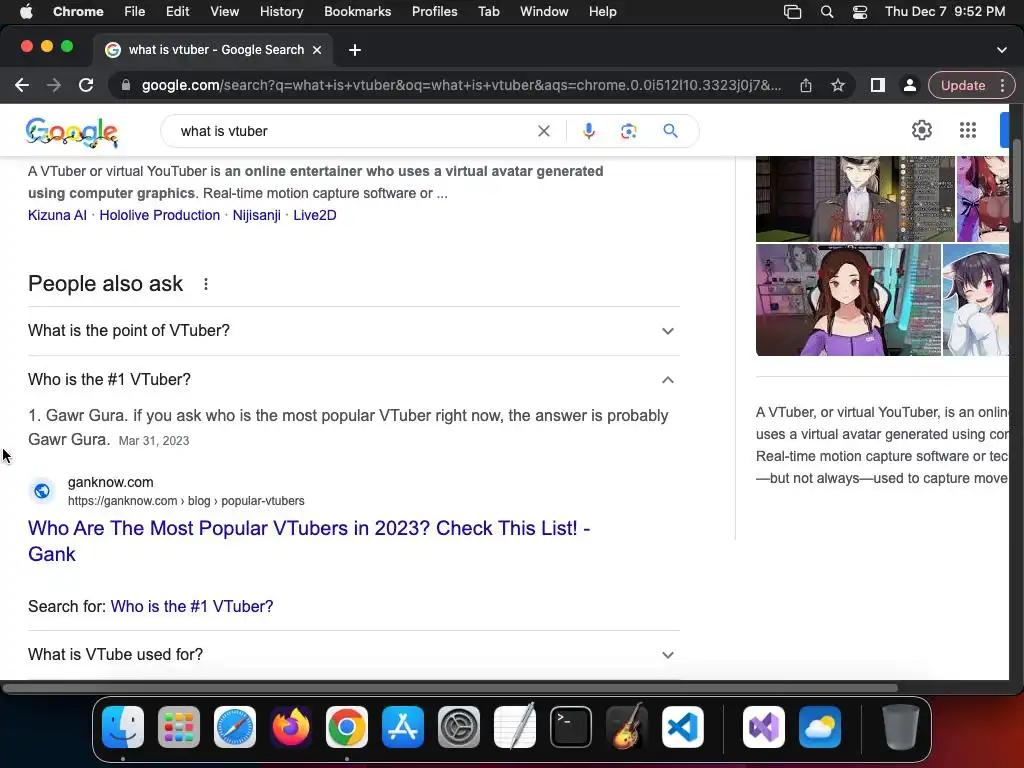Reload the current page
Viewport: 1024px width, 768px height.
click(86, 85)
